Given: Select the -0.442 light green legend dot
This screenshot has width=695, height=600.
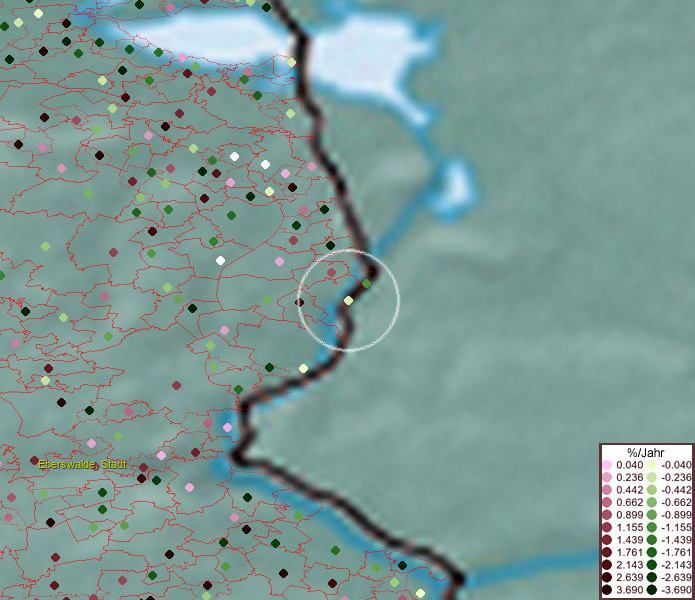Looking at the screenshot, I should click(x=652, y=490).
